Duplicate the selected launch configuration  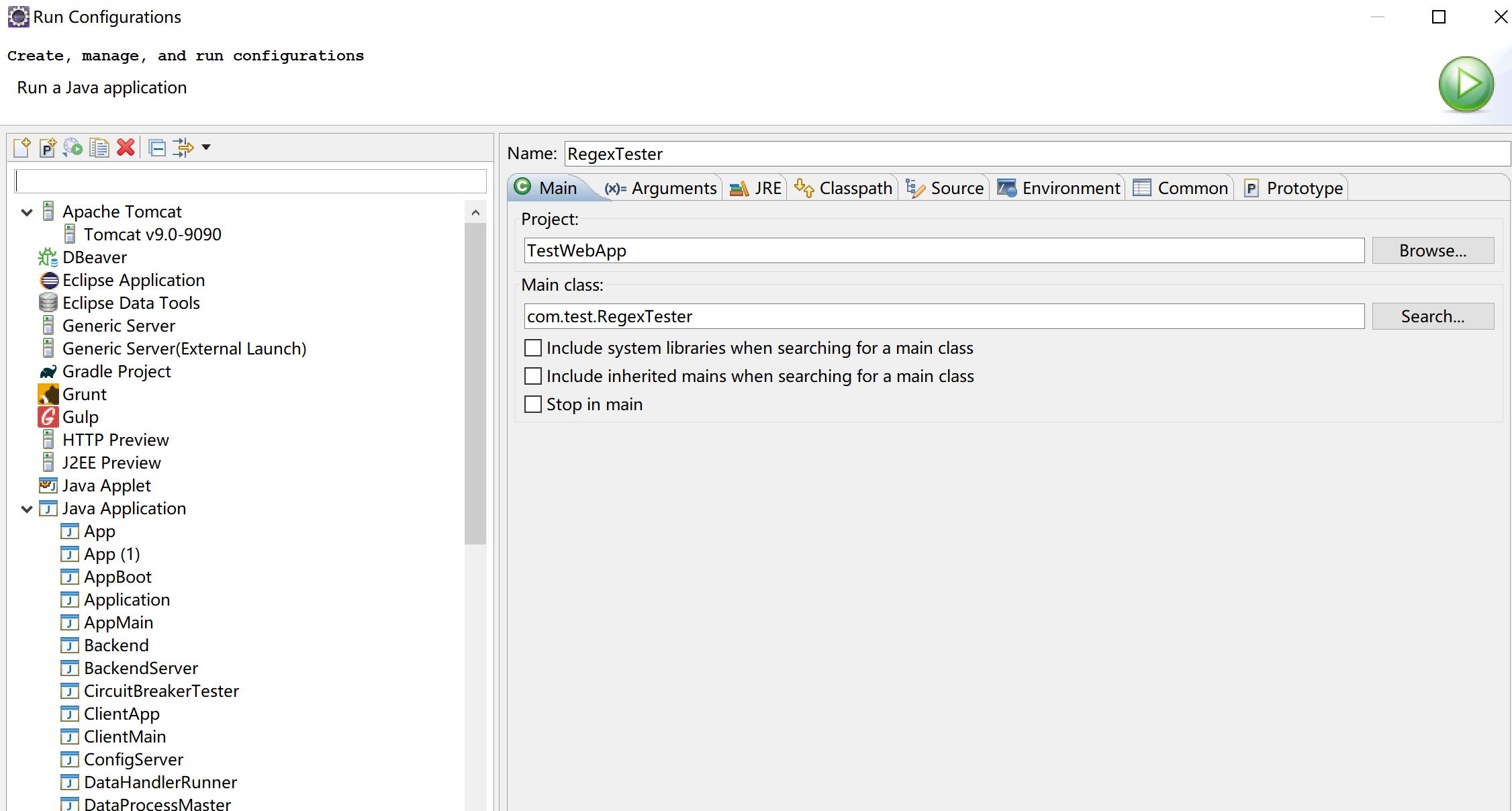coord(99,148)
